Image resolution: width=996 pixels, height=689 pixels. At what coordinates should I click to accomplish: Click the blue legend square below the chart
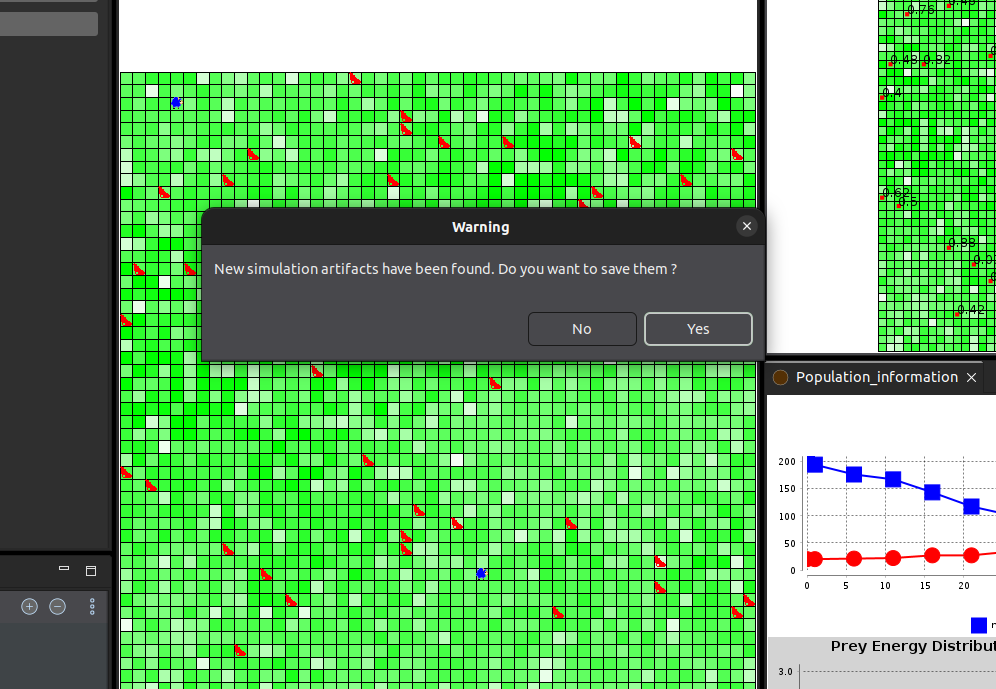pyautogui.click(x=979, y=625)
